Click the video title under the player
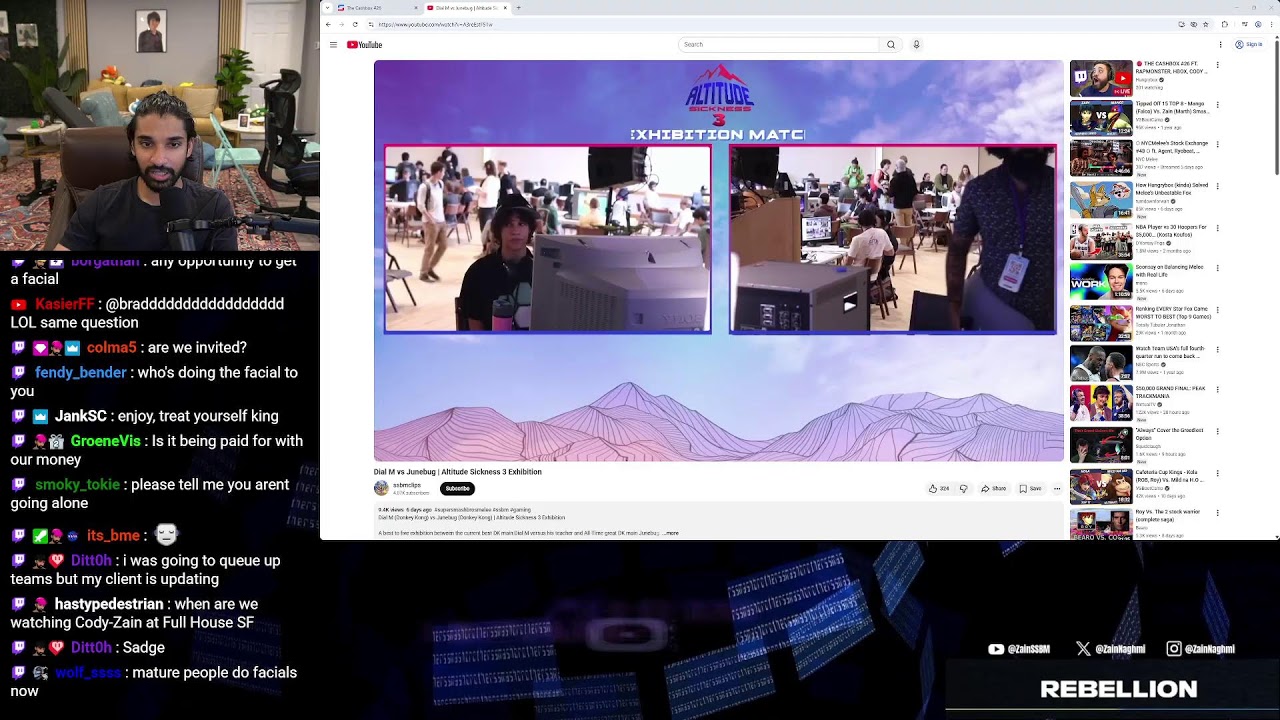This screenshot has height=720, width=1280. click(x=458, y=472)
